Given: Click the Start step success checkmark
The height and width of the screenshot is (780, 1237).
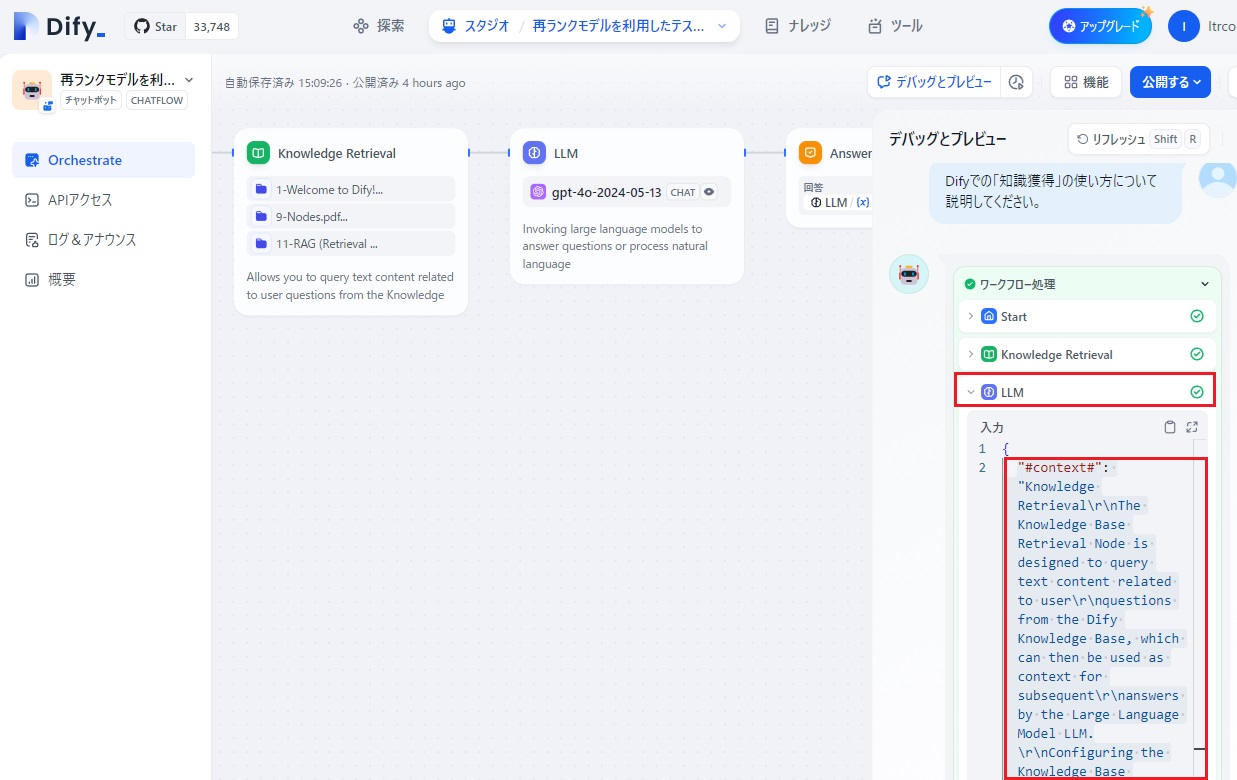Looking at the screenshot, I should [x=1197, y=316].
